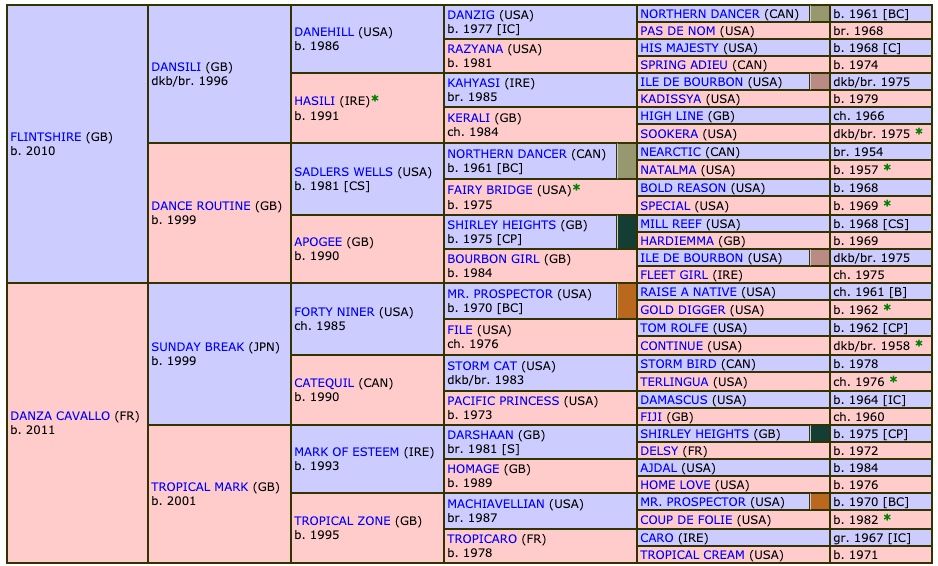
Task: Open the APOGEE (GB) link
Action: (318, 242)
